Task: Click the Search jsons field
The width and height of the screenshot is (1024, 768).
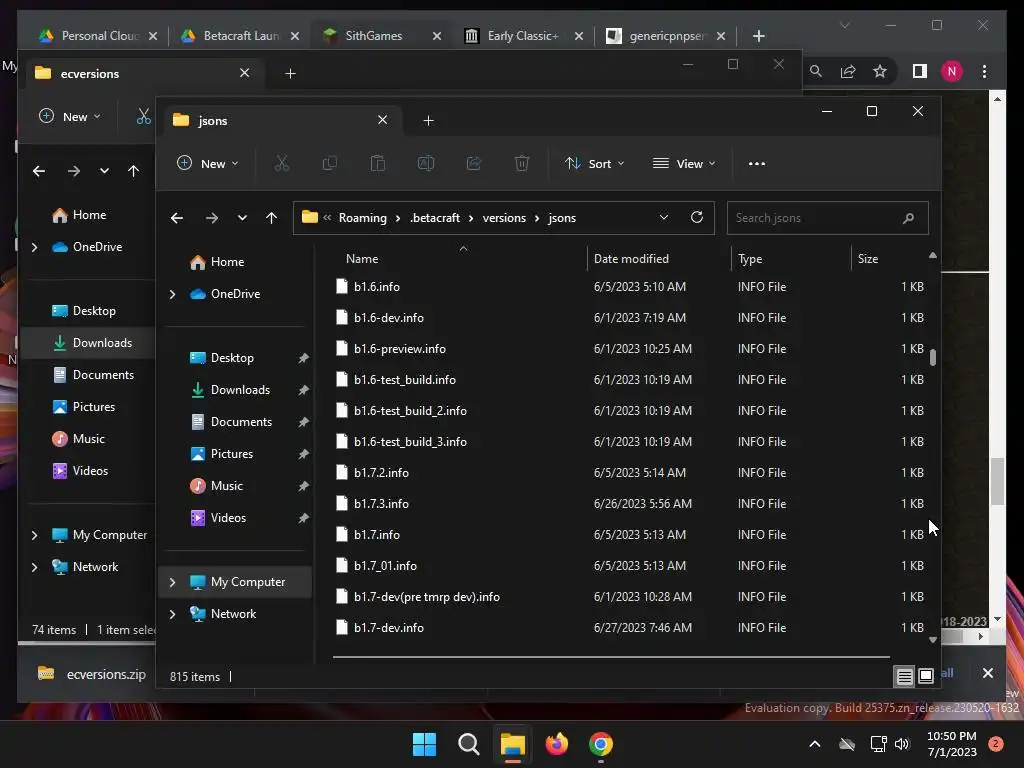Action: [x=827, y=218]
